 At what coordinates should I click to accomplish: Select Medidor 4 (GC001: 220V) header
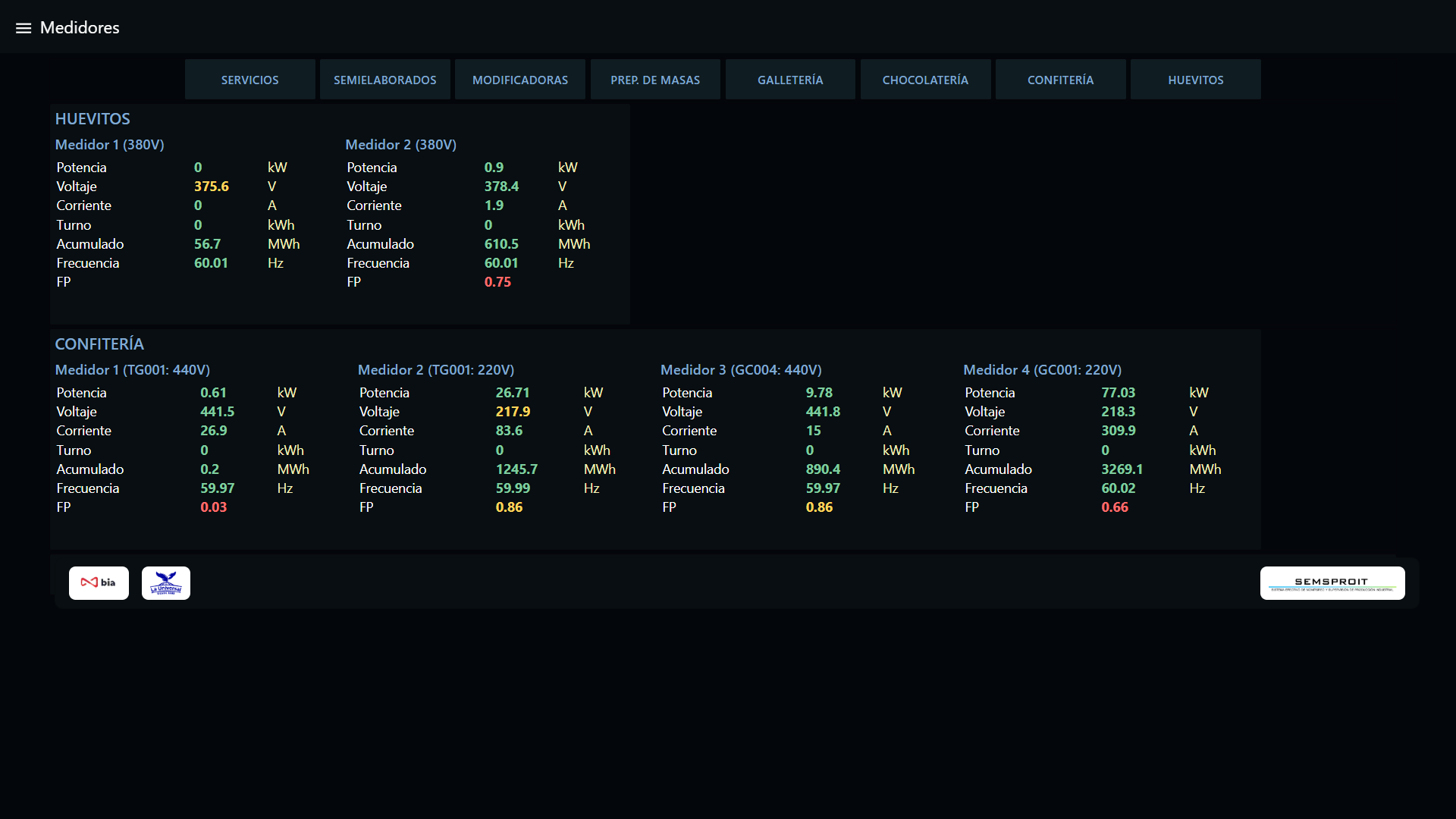pos(1042,370)
